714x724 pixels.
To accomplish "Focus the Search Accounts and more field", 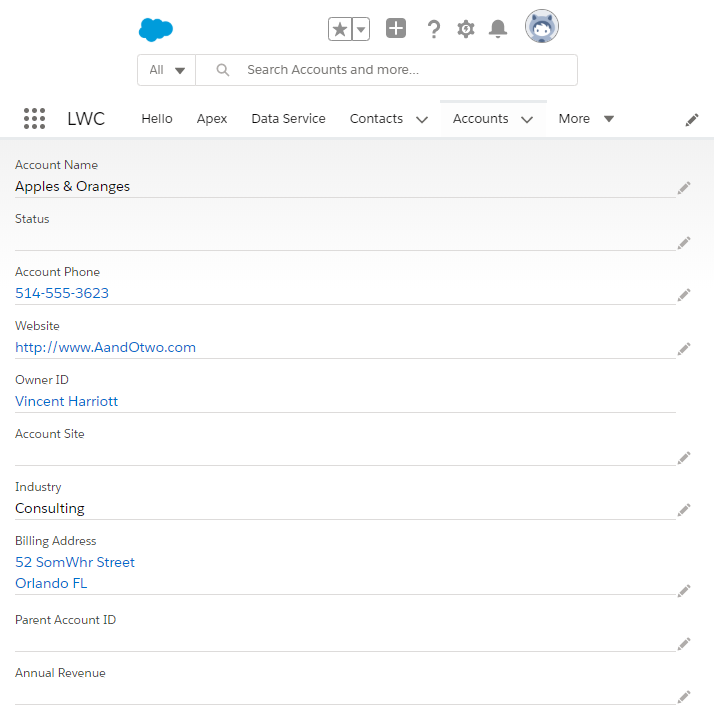I will (x=387, y=70).
